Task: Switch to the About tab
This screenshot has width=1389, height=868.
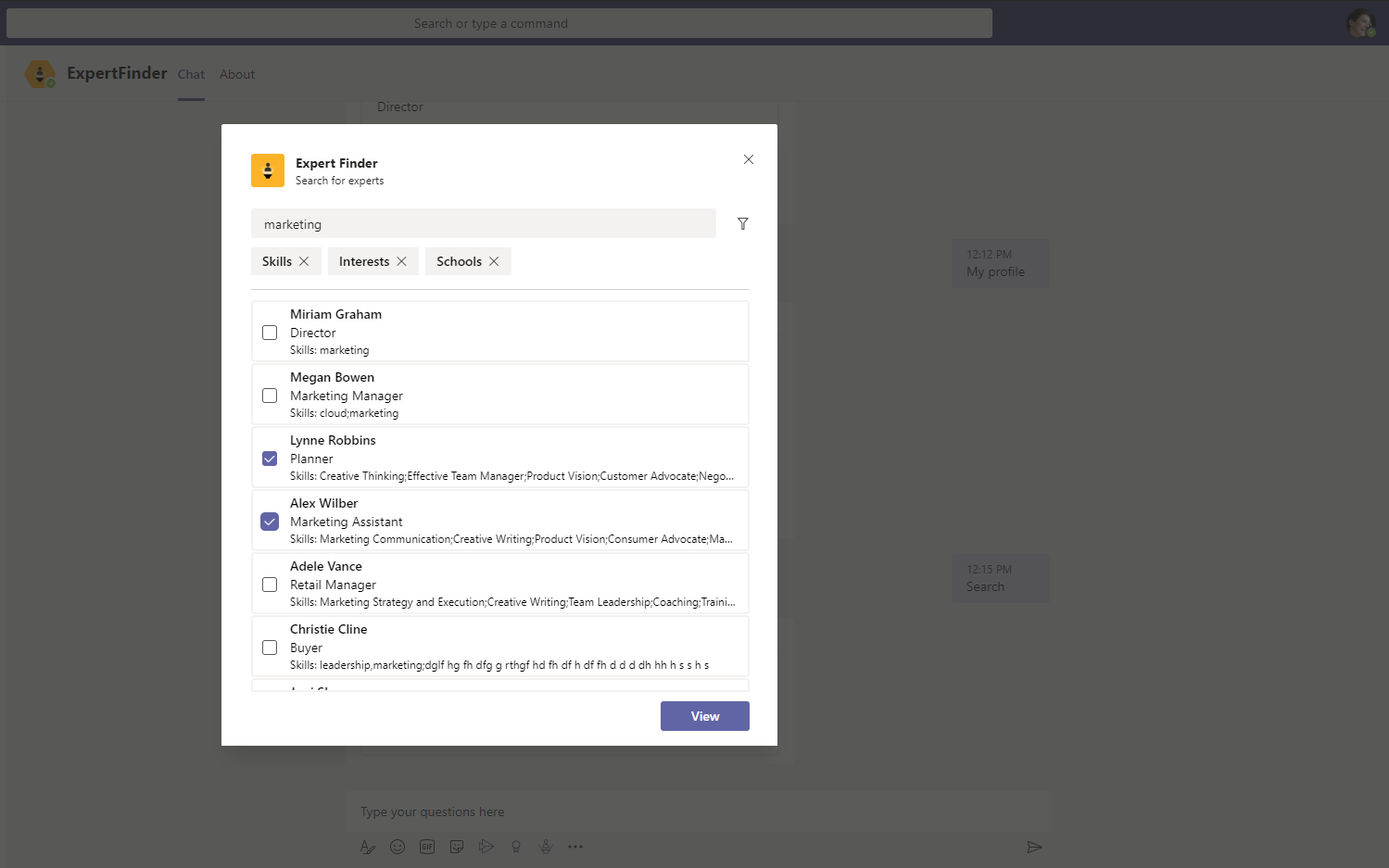Action: click(x=237, y=74)
